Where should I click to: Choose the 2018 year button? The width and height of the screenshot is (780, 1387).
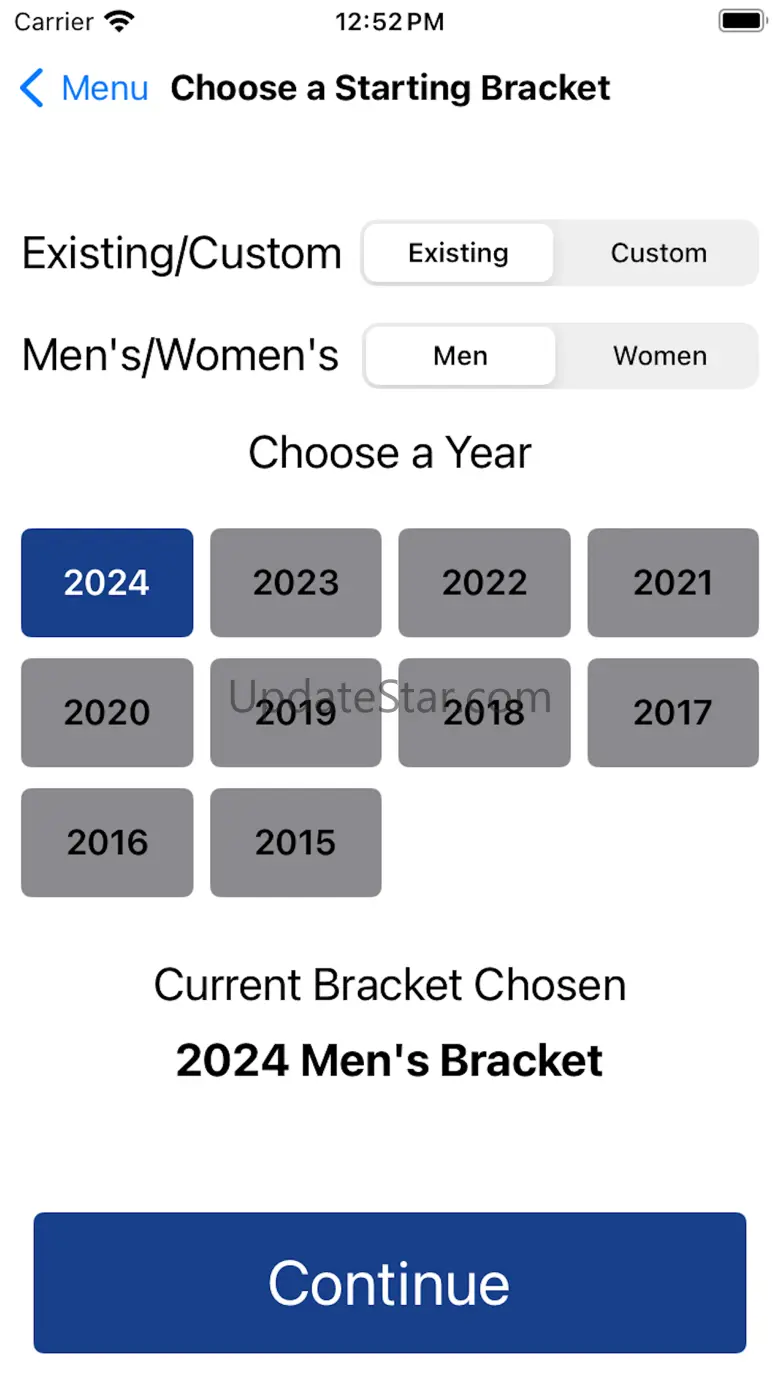point(484,713)
